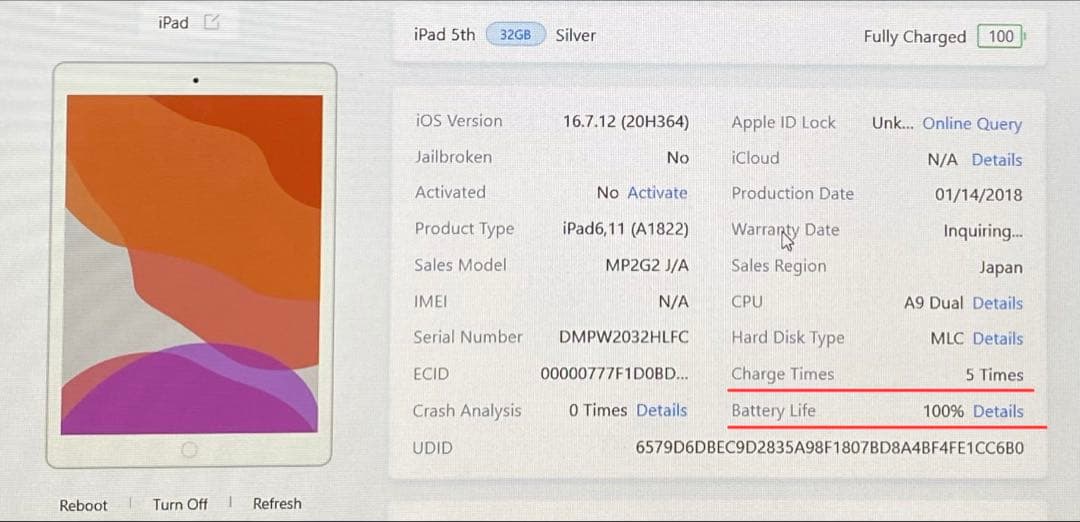Viewport: 1080px width, 522px height.
Task: Select the truncated ECID value
Action: click(614, 374)
